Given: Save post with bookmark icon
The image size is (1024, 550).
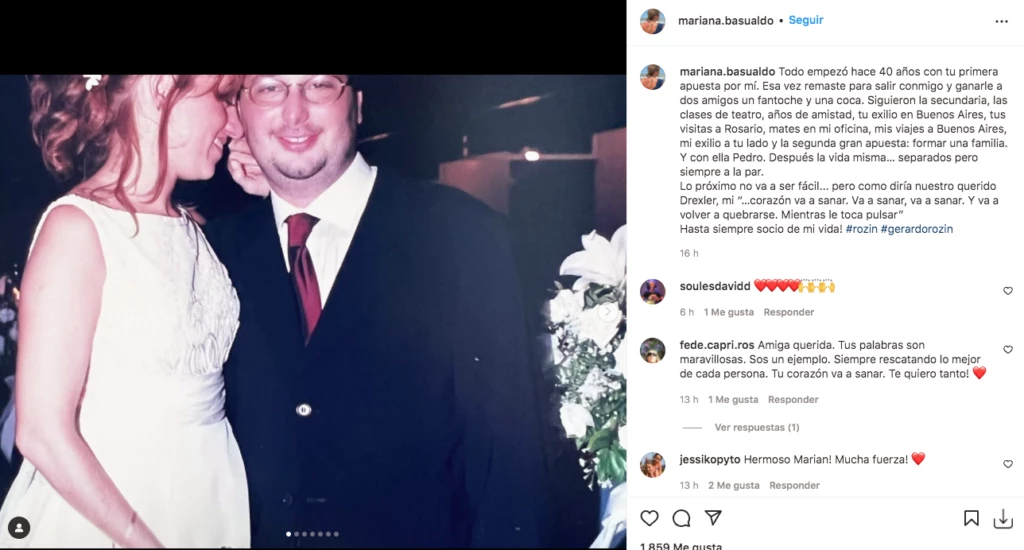Looking at the screenshot, I should (971, 518).
